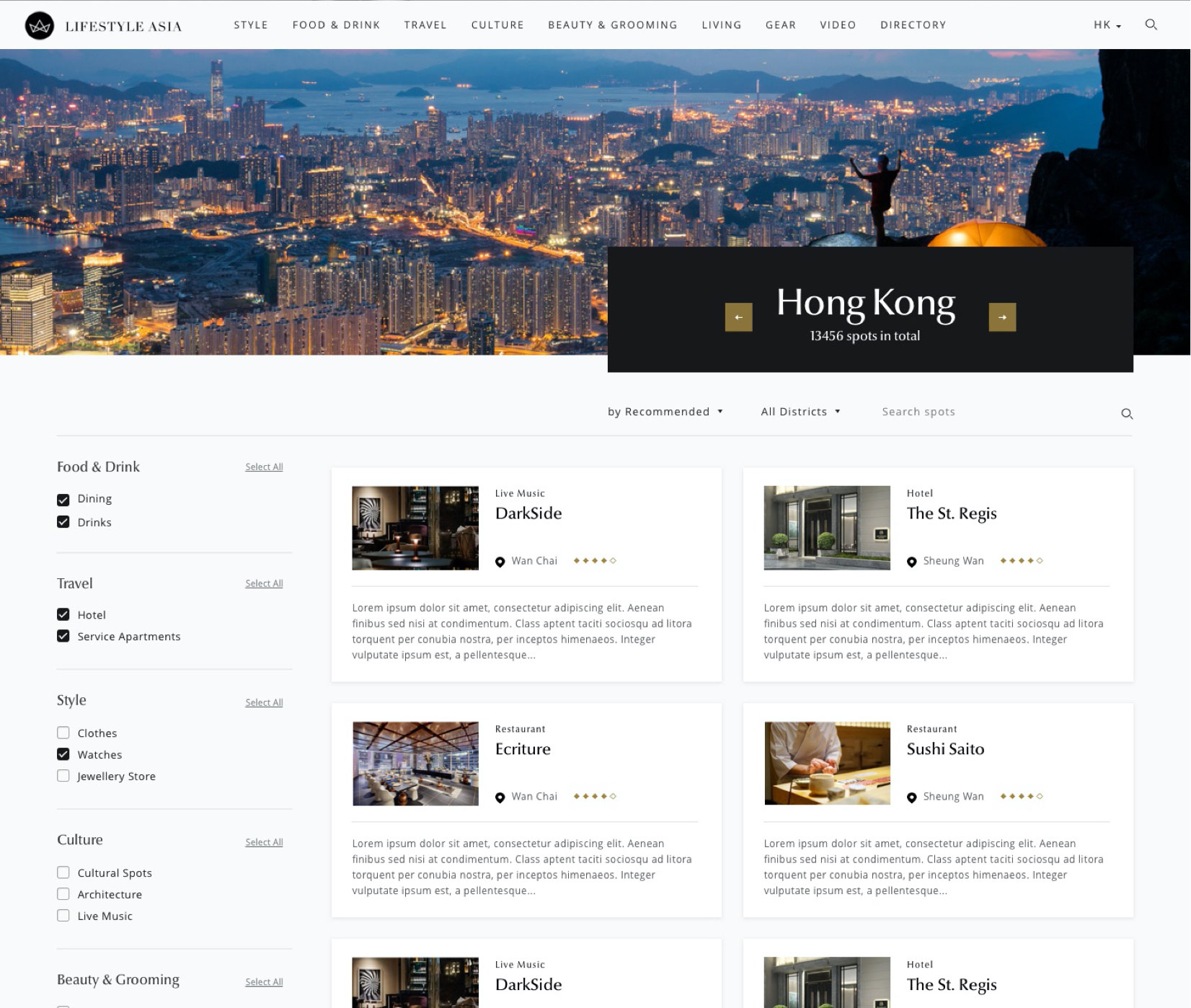Open the Sushi Saito restaurant title
Viewport: 1191px width, 1008px height.
945,749
